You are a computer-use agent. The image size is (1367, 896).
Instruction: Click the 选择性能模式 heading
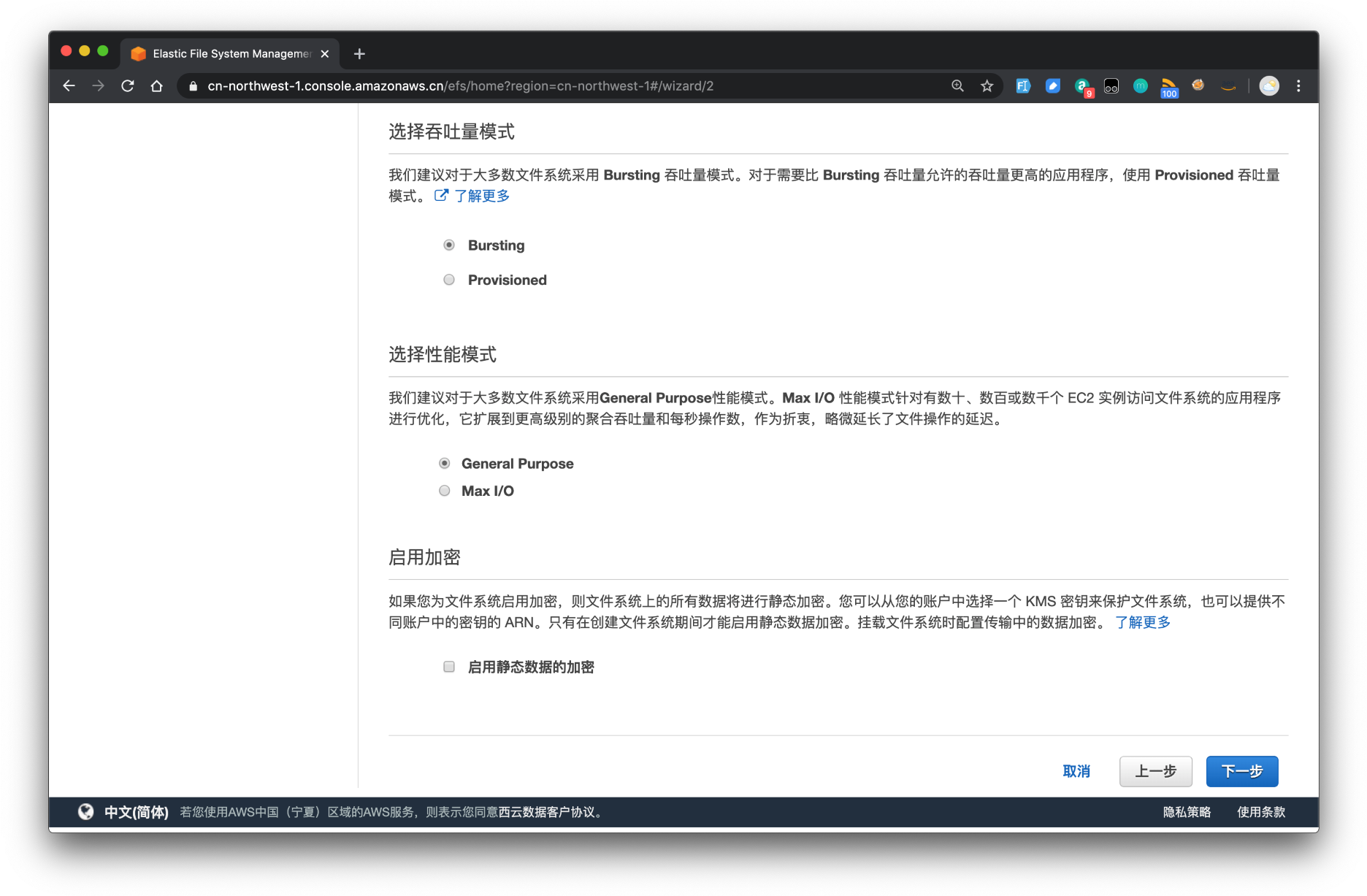coord(443,354)
